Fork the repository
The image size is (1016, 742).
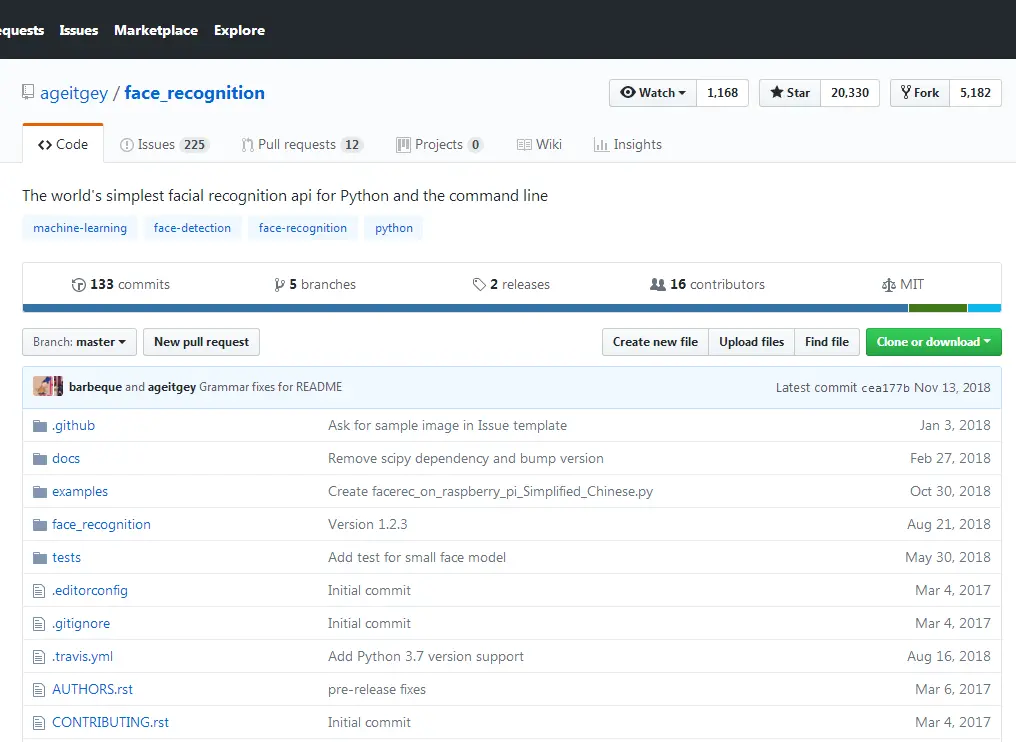click(919, 93)
